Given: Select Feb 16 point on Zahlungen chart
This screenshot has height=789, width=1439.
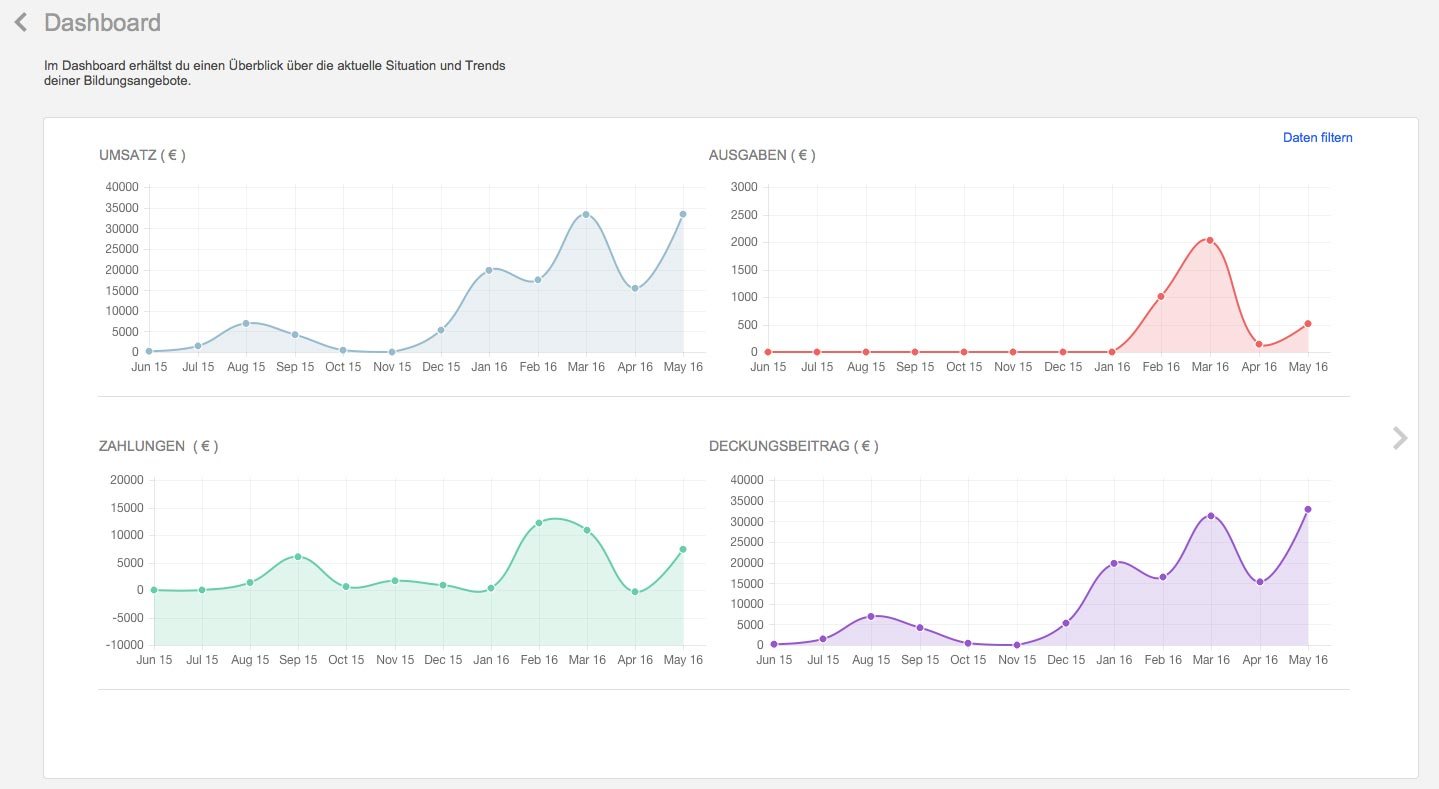Looking at the screenshot, I should (538, 523).
